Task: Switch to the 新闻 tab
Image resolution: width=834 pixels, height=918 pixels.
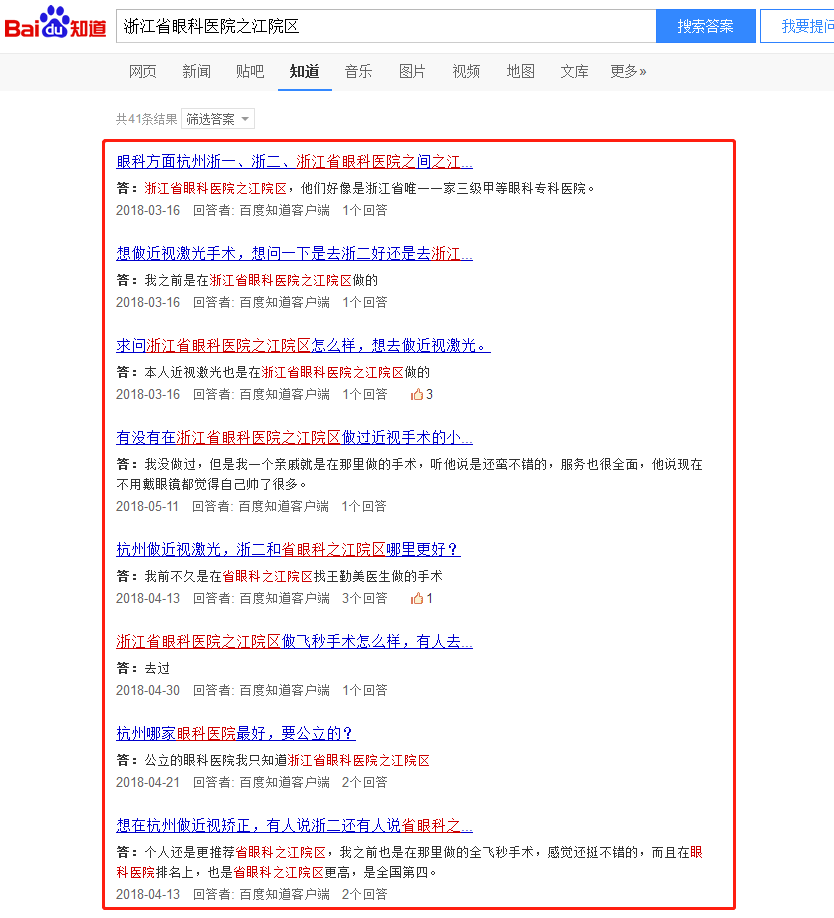Action: (197, 71)
